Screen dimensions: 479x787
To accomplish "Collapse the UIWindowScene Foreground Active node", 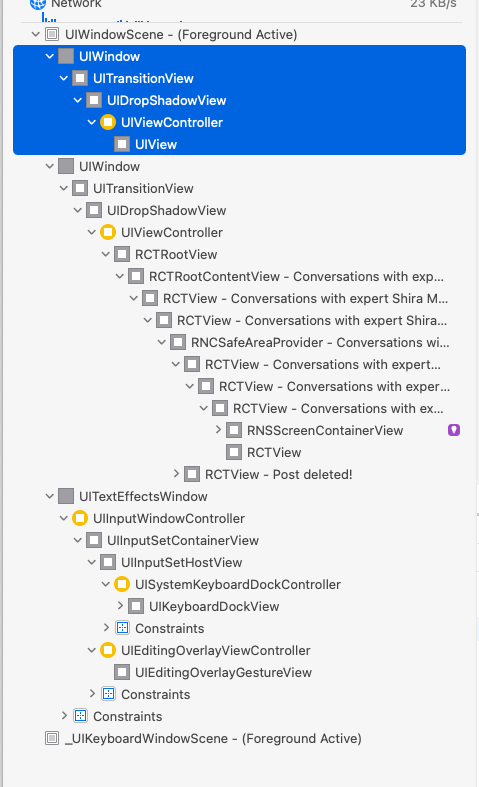I will pyautogui.click(x=35, y=35).
